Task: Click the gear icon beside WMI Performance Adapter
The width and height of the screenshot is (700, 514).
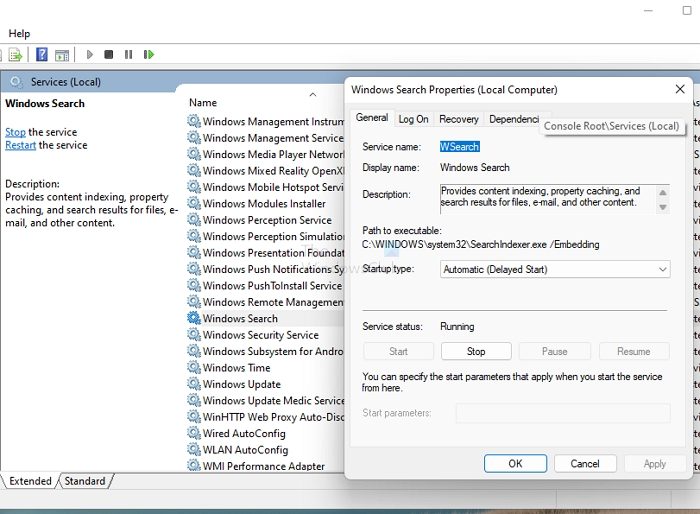Action: click(x=194, y=465)
